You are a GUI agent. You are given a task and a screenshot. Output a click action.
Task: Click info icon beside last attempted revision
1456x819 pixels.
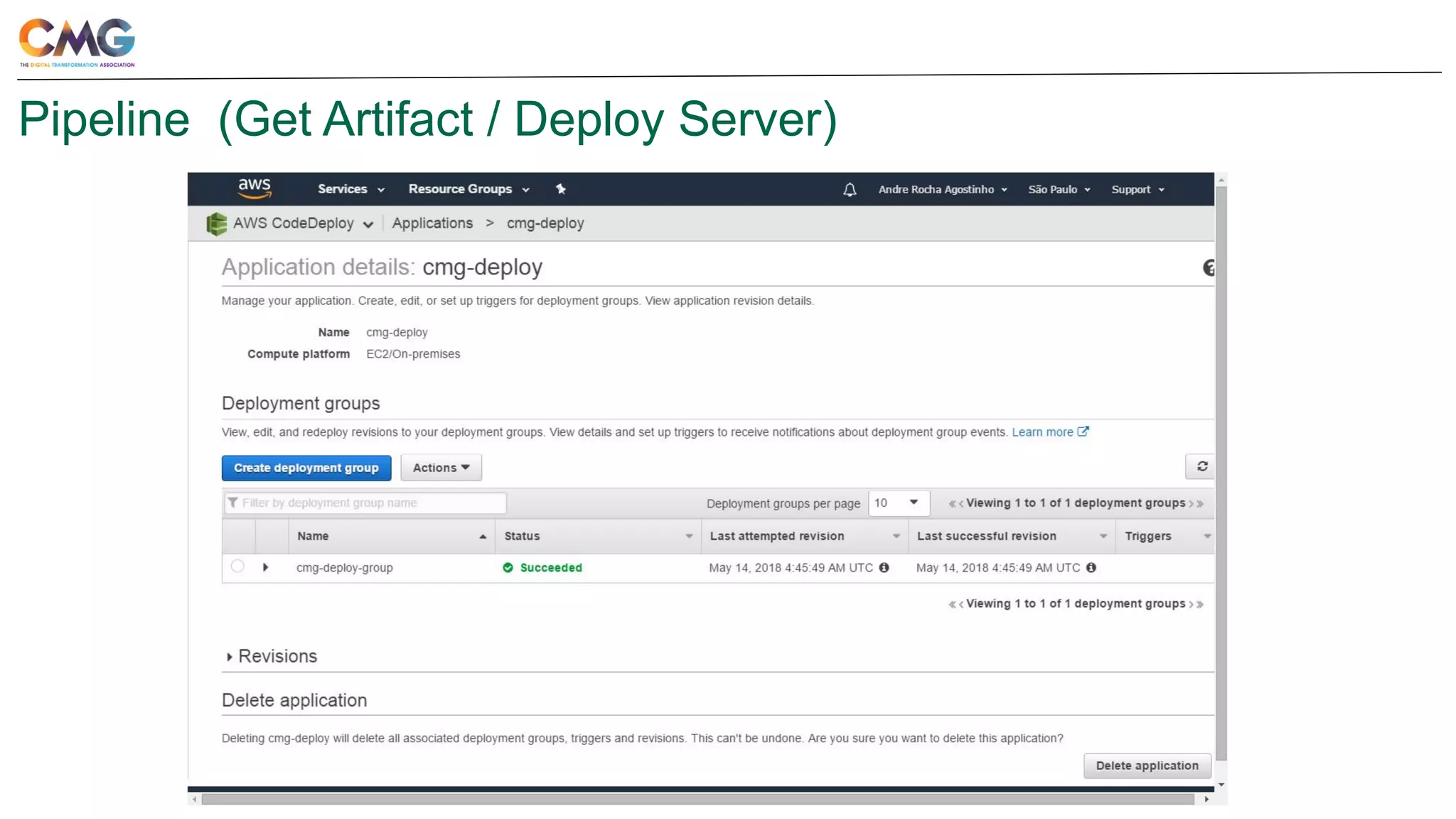tap(884, 567)
